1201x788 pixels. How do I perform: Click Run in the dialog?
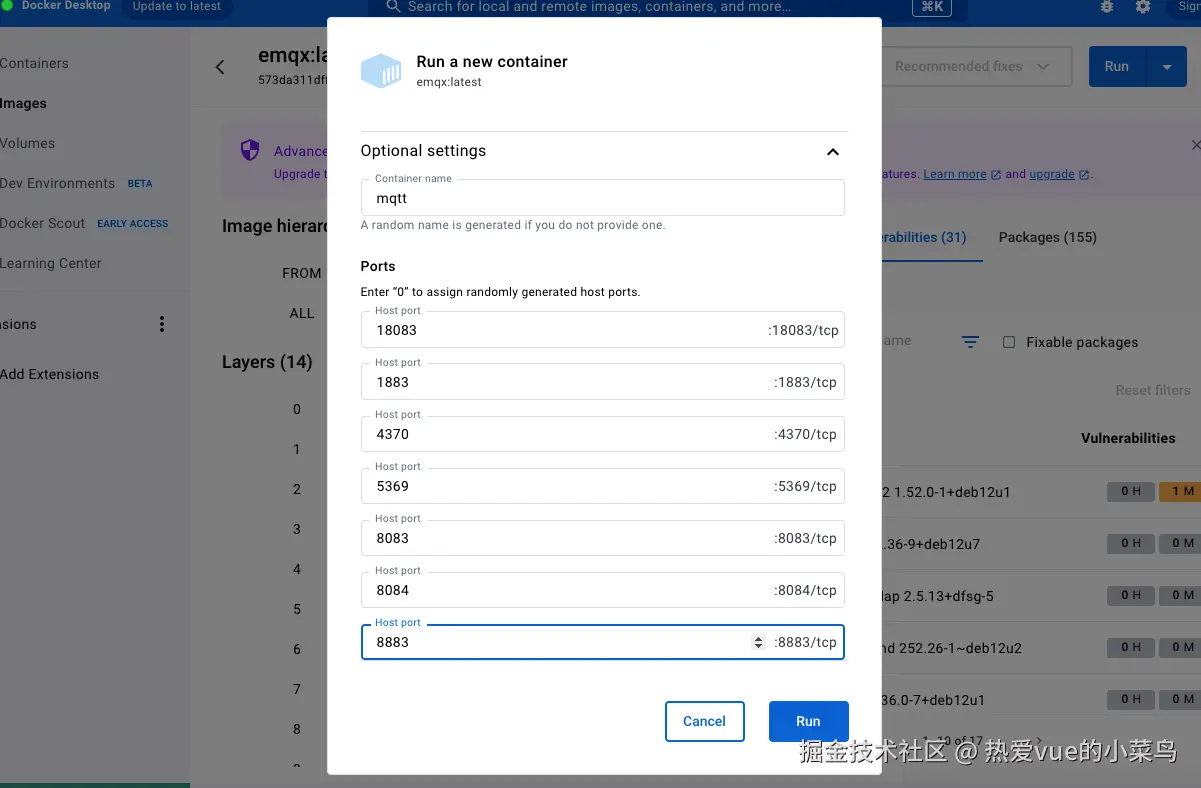tap(808, 721)
